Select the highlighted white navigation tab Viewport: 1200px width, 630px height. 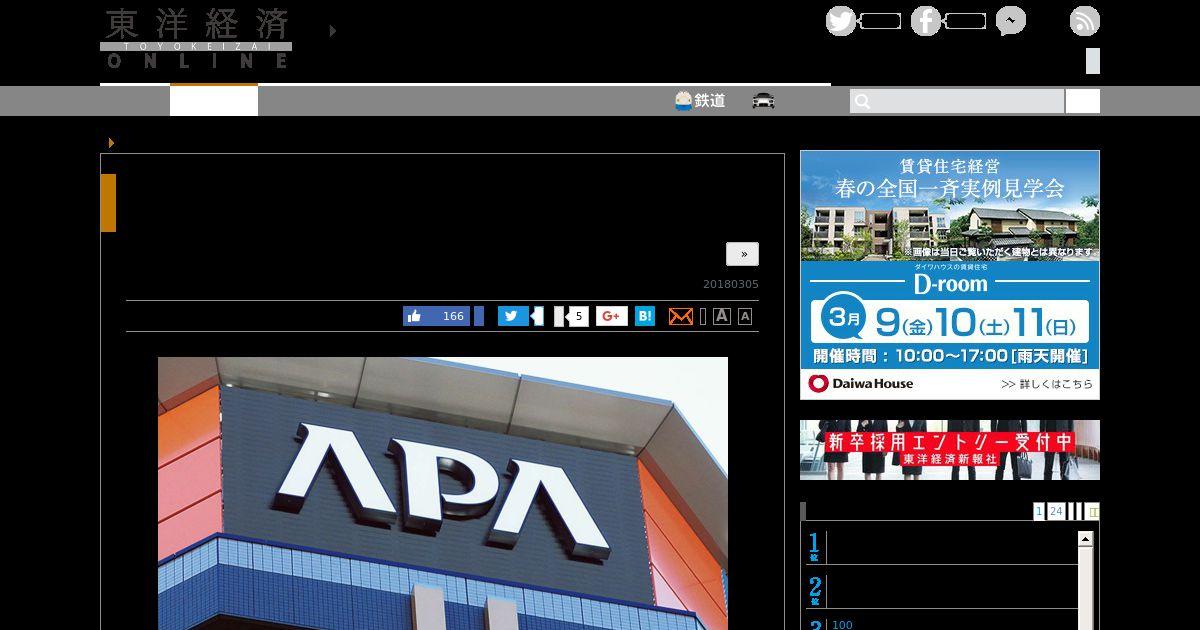click(214, 101)
